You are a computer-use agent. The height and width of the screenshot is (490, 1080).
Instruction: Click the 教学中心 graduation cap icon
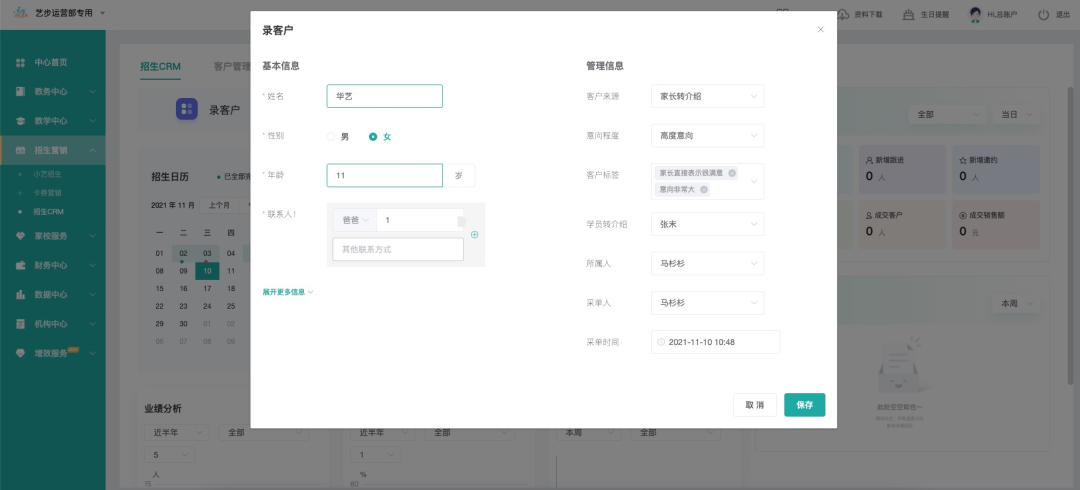[x=21, y=121]
